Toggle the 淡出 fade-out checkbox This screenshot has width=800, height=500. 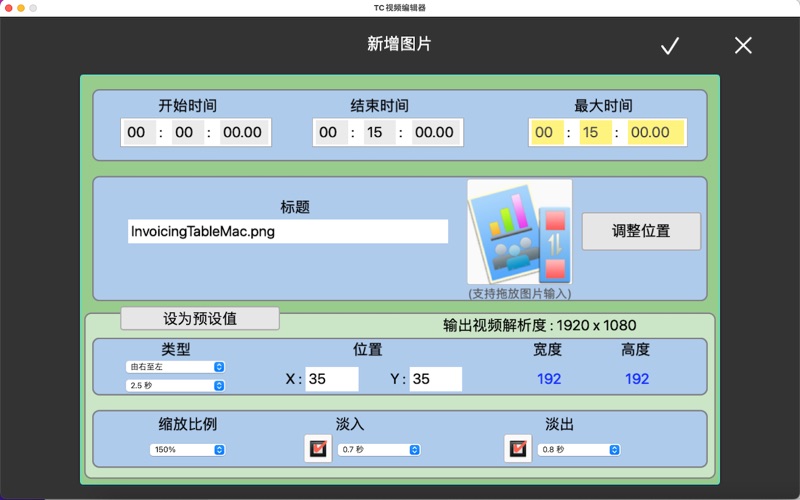[x=518, y=448]
